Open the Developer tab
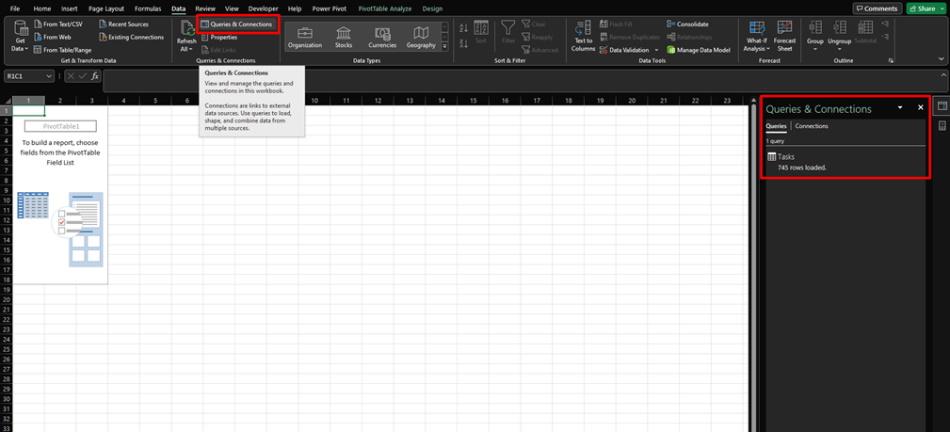 click(x=264, y=8)
